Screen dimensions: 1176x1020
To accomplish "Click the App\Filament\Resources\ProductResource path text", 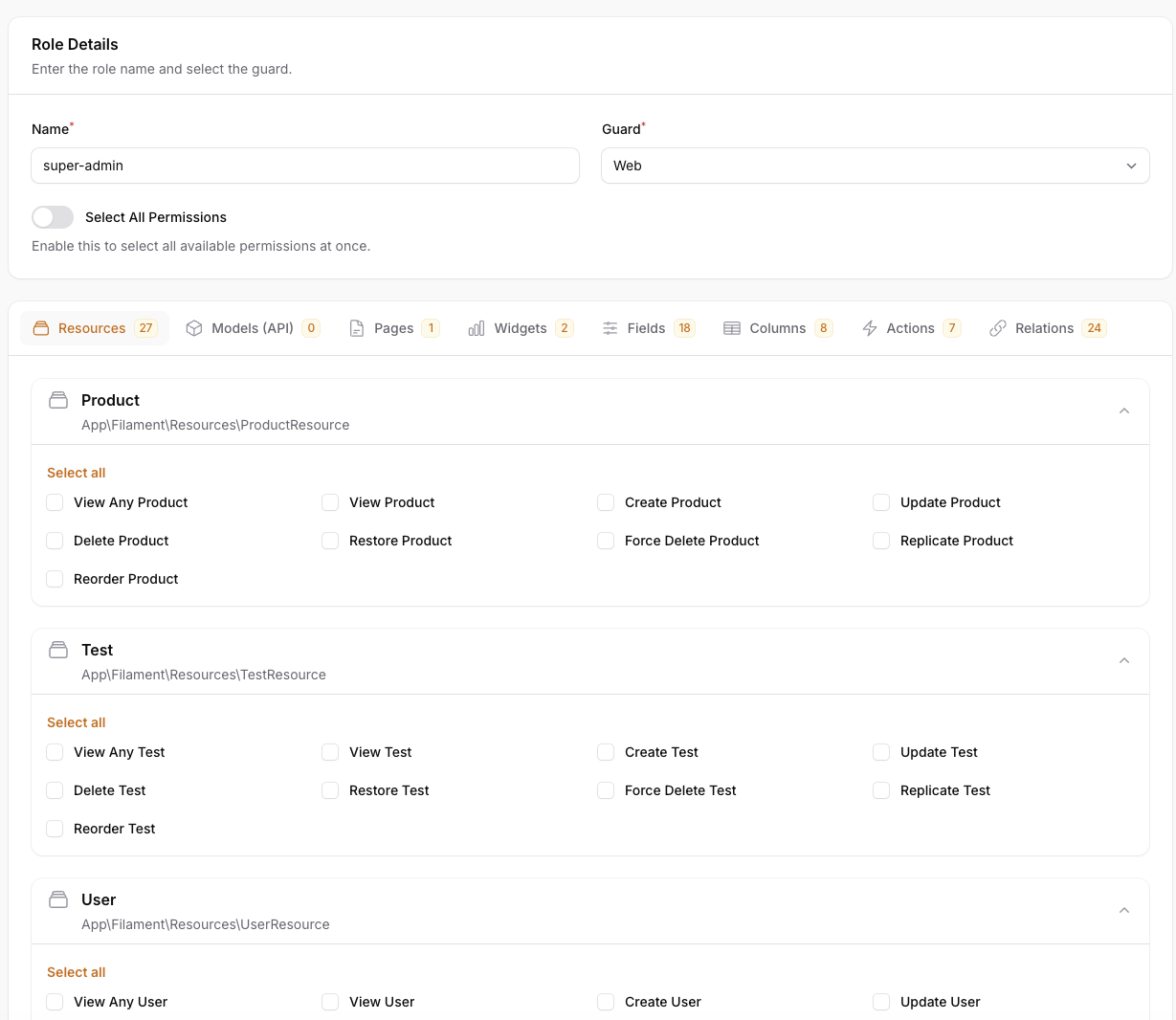I will [215, 425].
